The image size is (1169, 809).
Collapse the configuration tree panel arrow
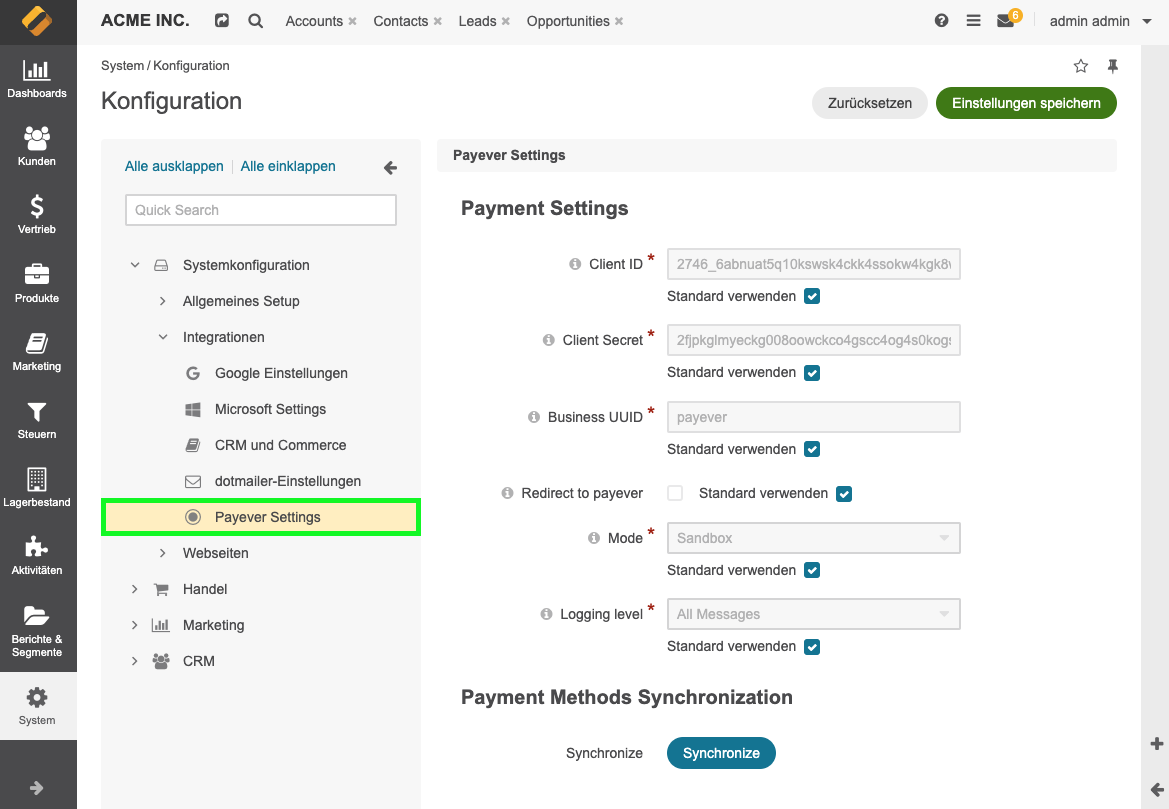[390, 168]
